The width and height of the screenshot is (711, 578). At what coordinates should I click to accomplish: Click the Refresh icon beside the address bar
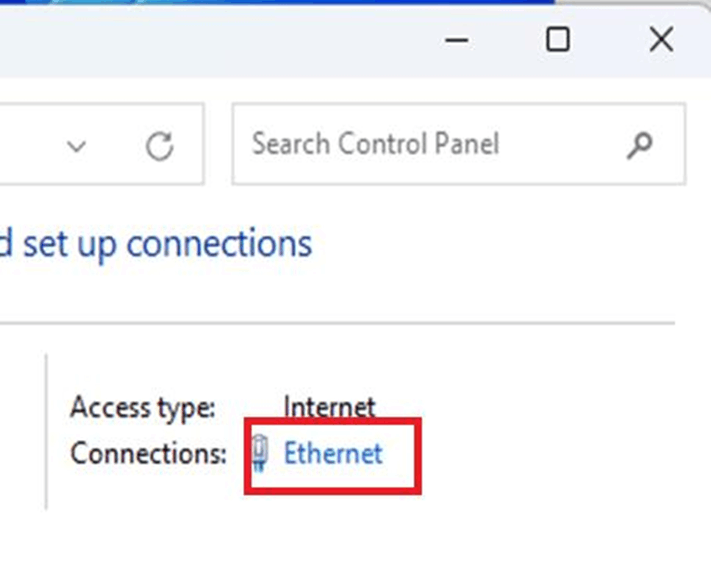pyautogui.click(x=159, y=146)
